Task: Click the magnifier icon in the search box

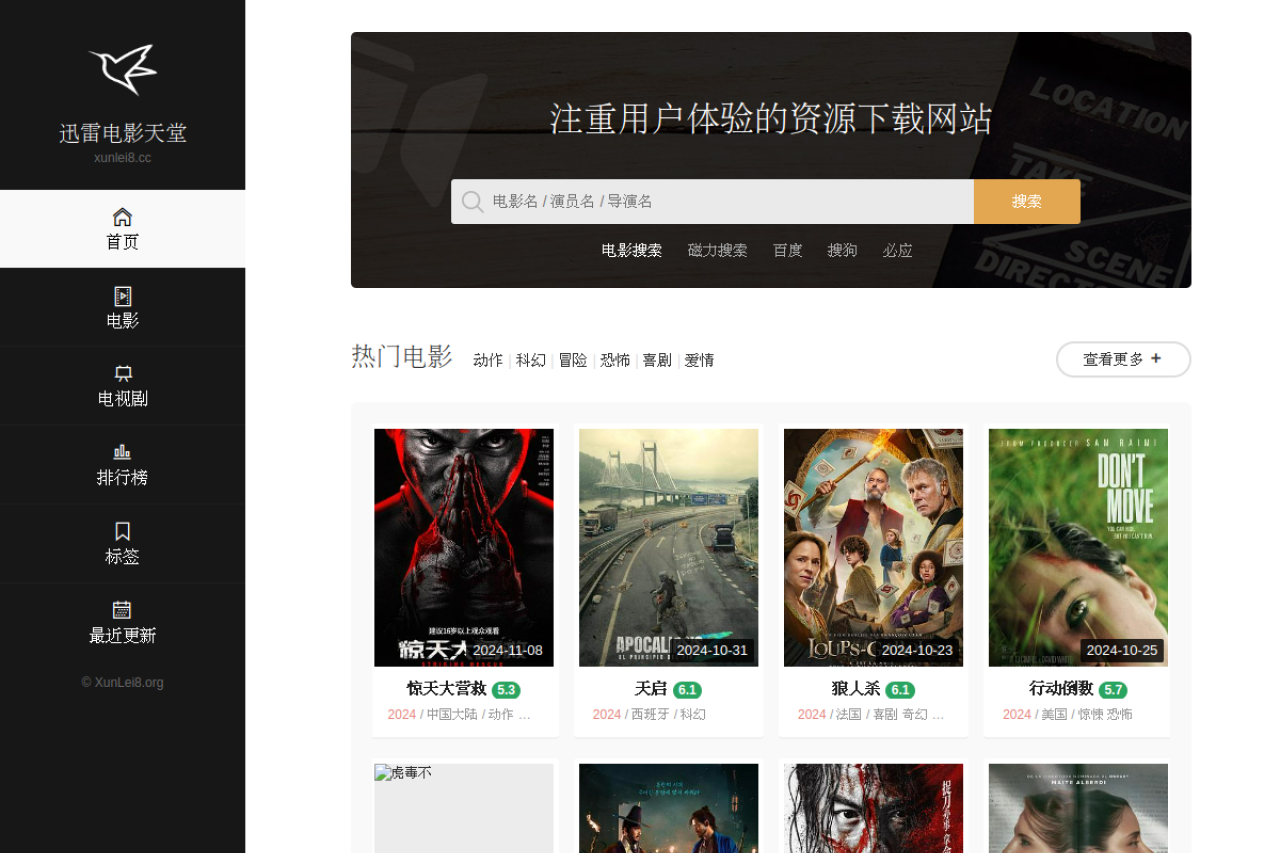Action: (x=473, y=202)
